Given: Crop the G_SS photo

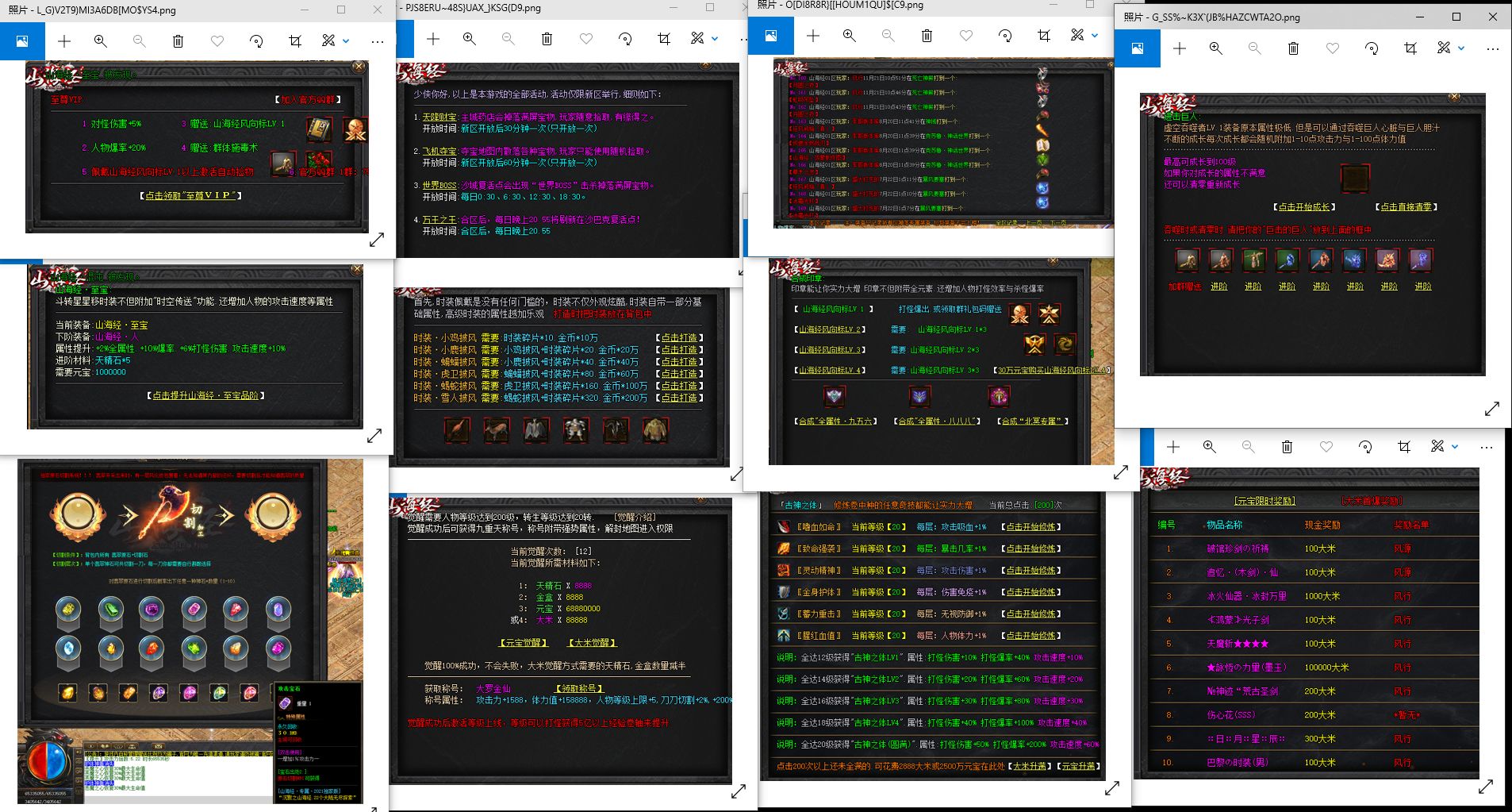Looking at the screenshot, I should coord(1410,48).
